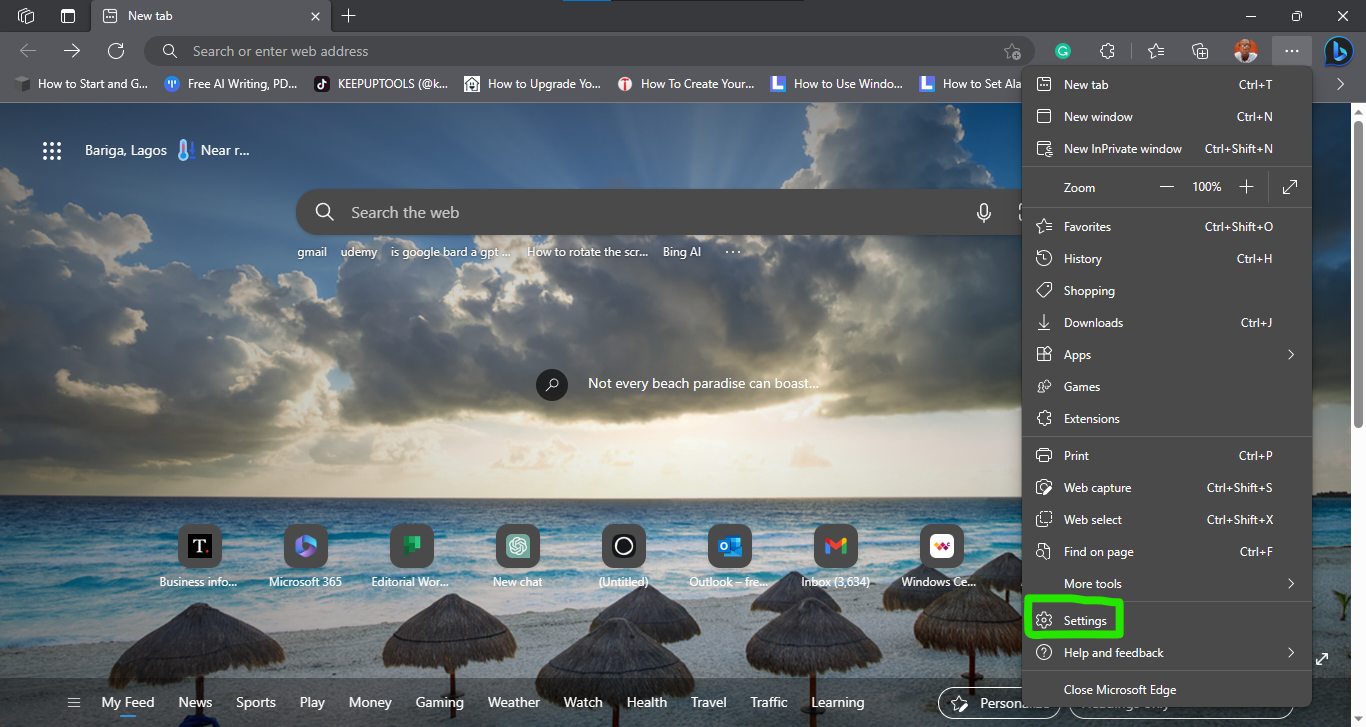Image resolution: width=1366 pixels, height=727 pixels.
Task: Open the Collections toolbar icon
Action: tap(1200, 51)
